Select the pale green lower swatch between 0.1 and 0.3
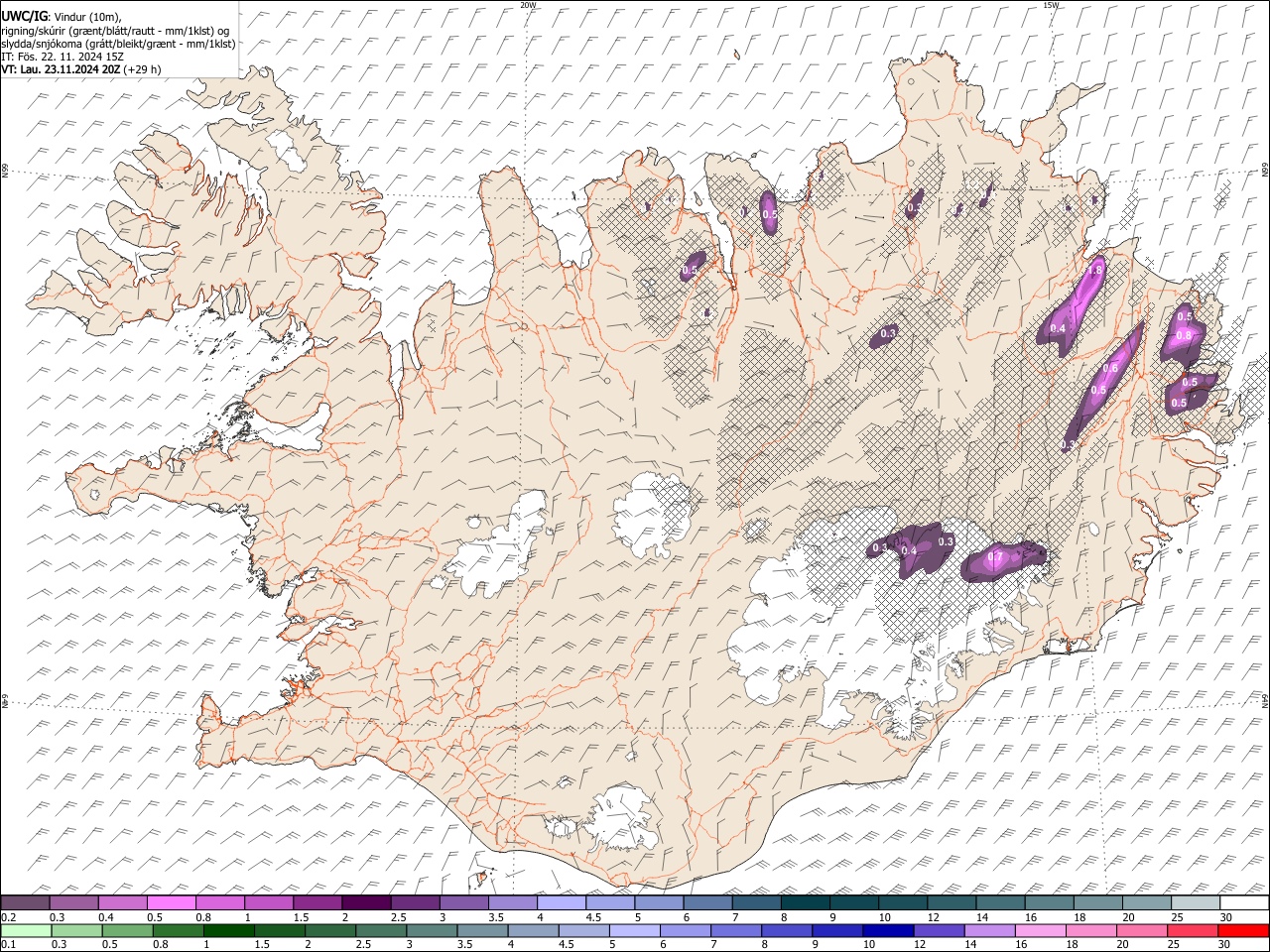1270x952 pixels. [27, 930]
